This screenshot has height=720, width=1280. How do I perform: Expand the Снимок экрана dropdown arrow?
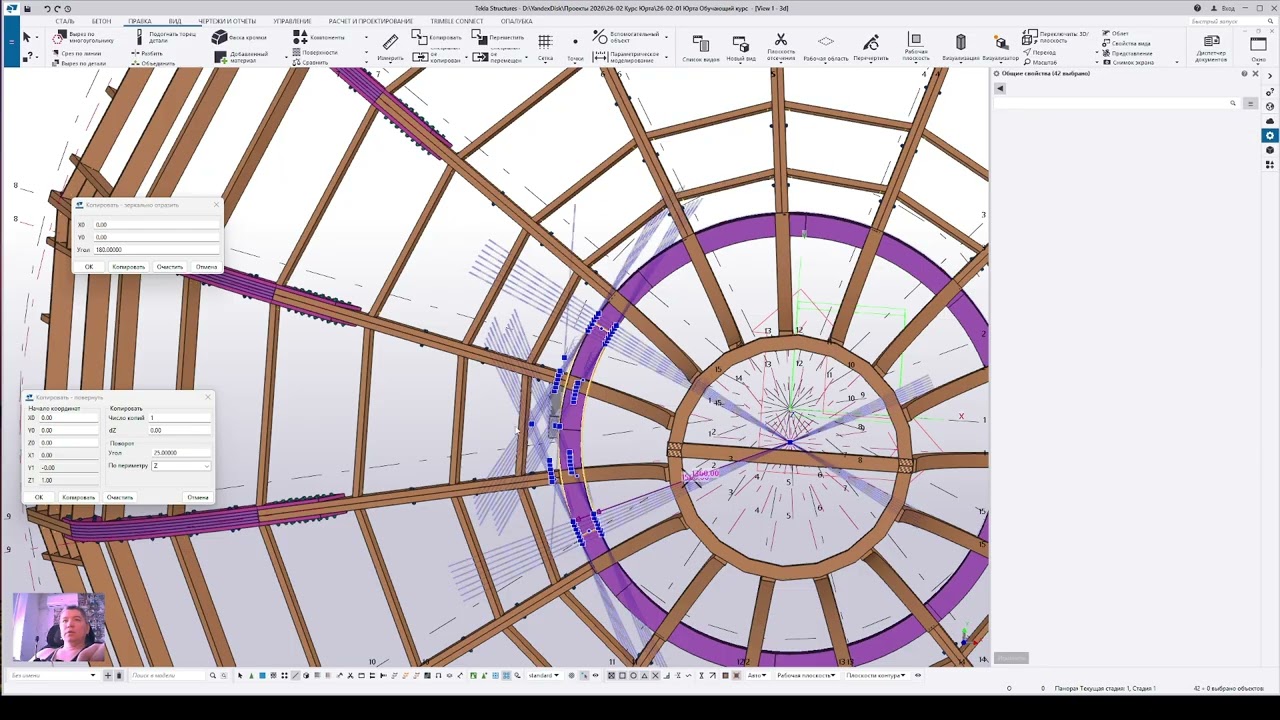click(x=1176, y=62)
